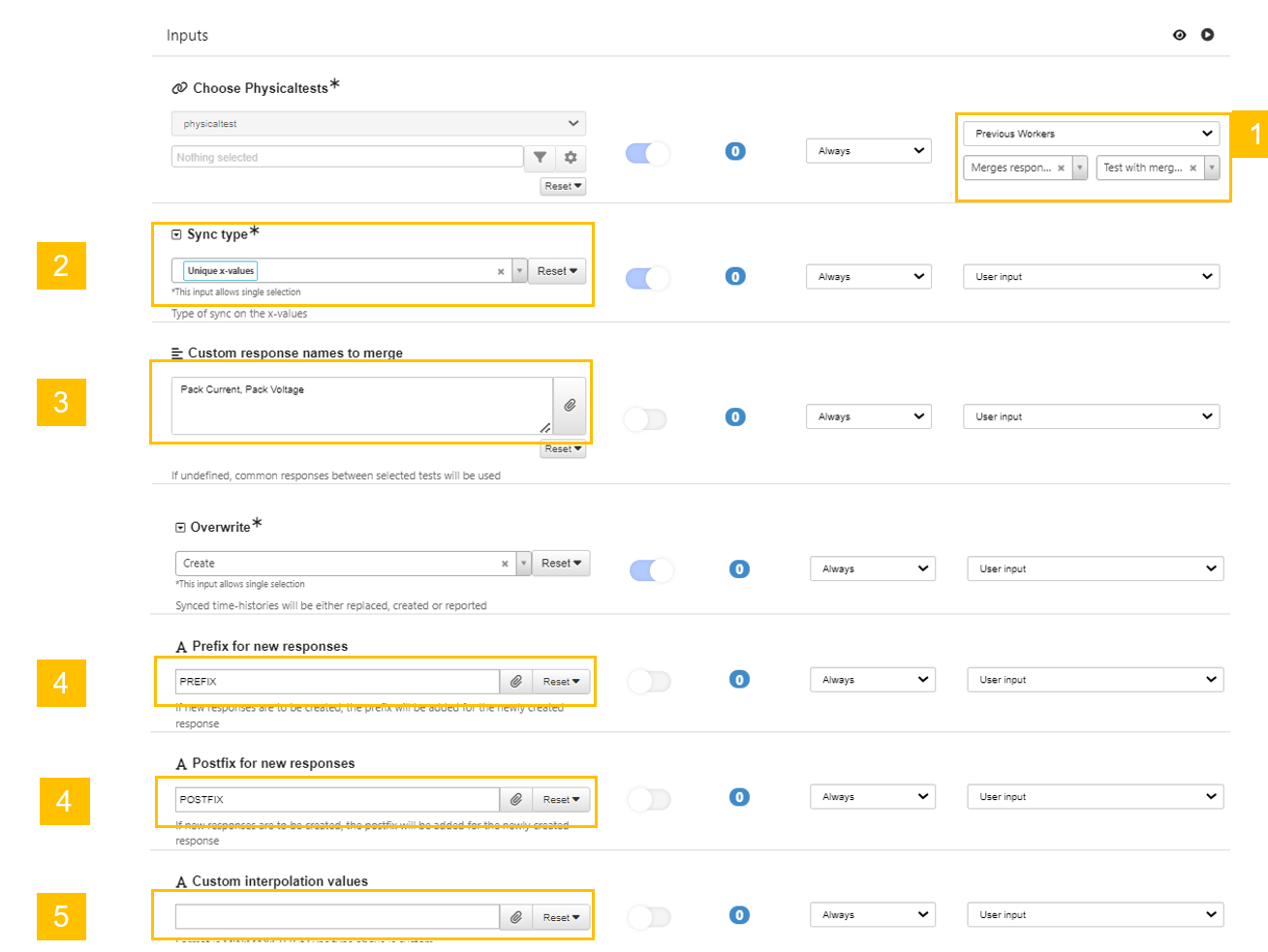1268x952 pixels.
Task: Click the paperclip icon for Custom interpolation values
Action: click(x=516, y=917)
